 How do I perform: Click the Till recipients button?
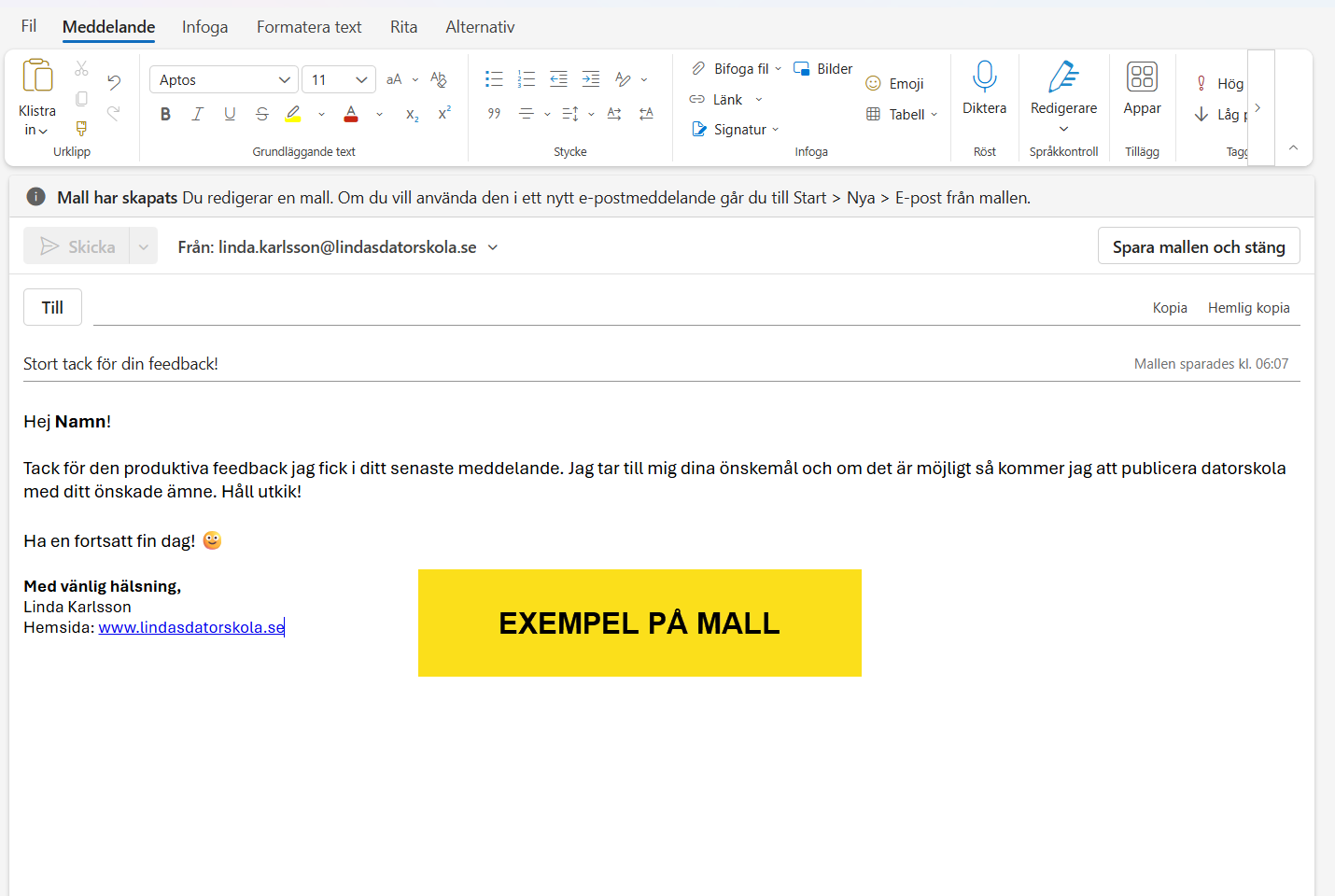(x=52, y=307)
